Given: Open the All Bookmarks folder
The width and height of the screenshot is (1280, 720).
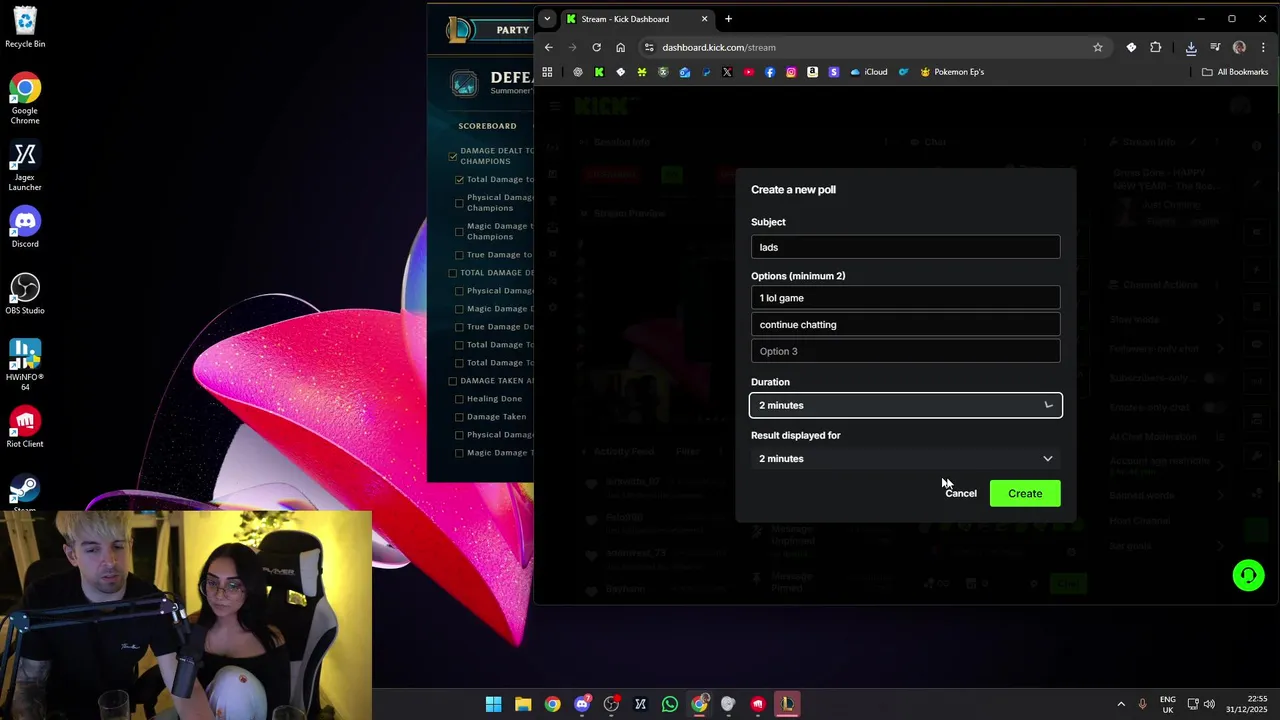Looking at the screenshot, I should (x=1235, y=72).
